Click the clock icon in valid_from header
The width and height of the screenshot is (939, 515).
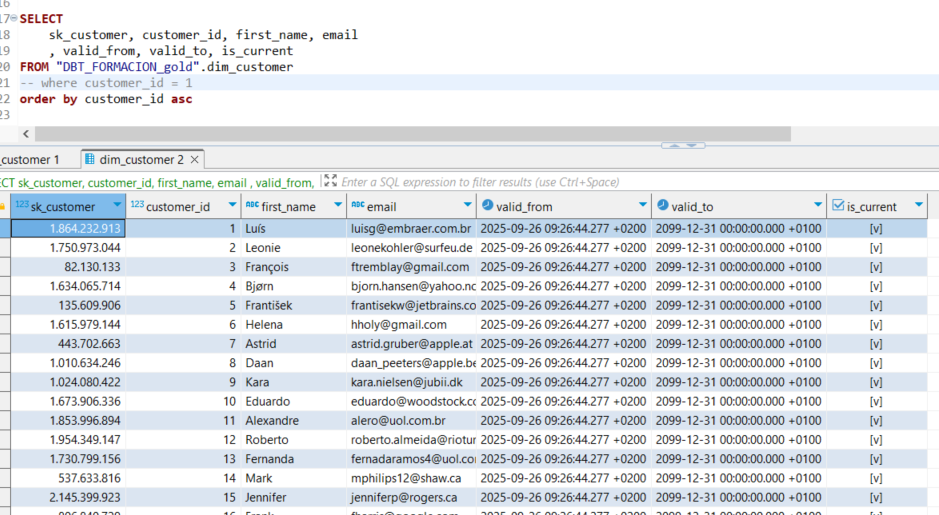tap(487, 206)
